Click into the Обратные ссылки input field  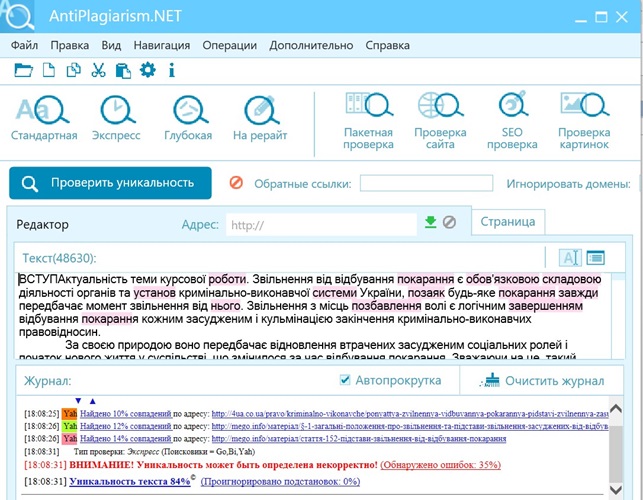pyautogui.click(x=426, y=183)
